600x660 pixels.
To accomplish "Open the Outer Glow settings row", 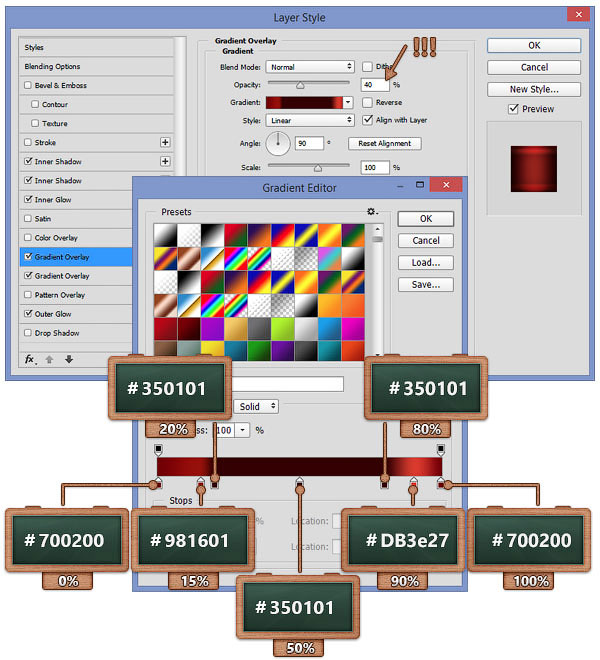I will 76,314.
